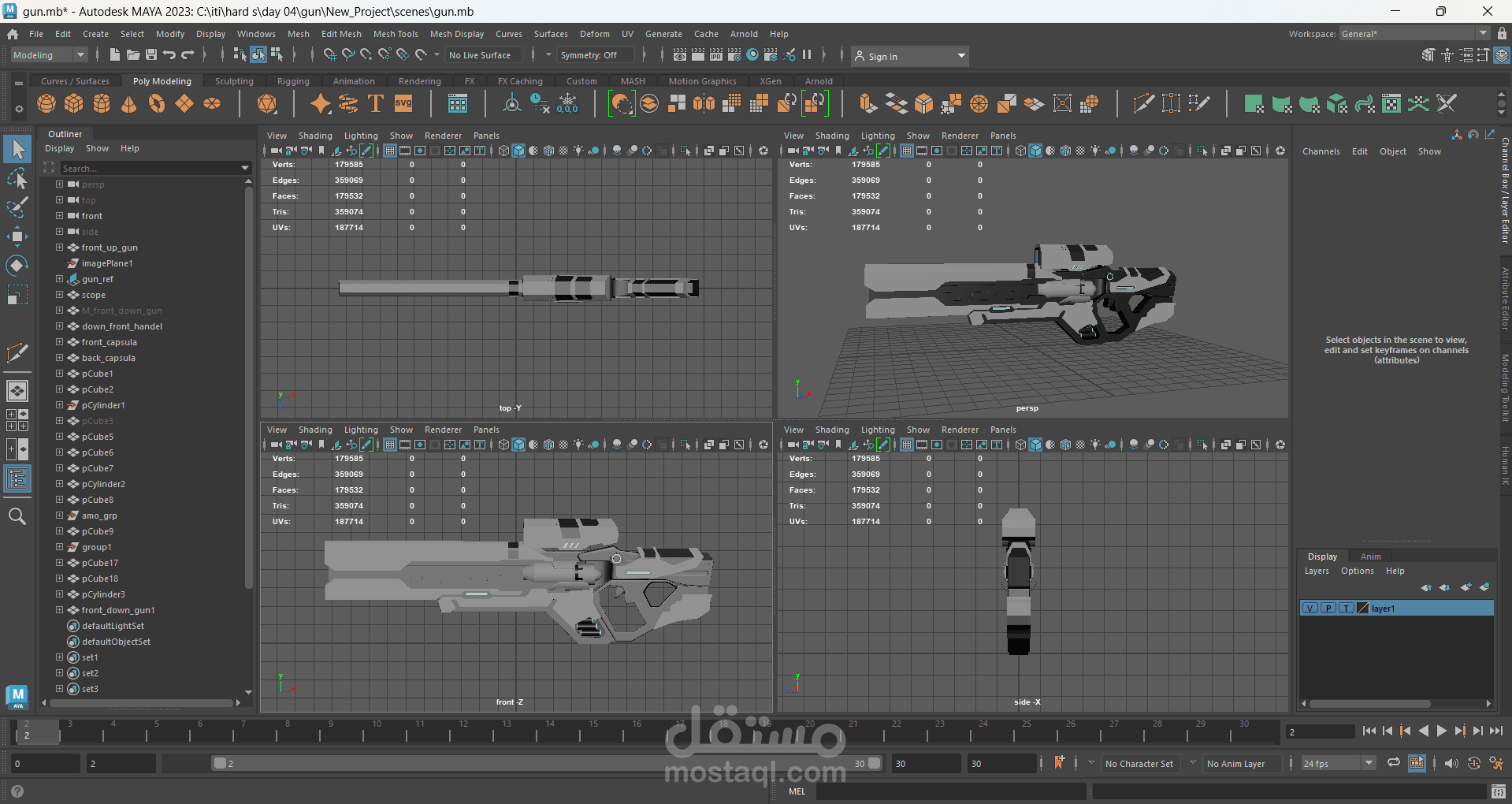
Task: Go to the Maya home screen icon
Action: [13, 34]
